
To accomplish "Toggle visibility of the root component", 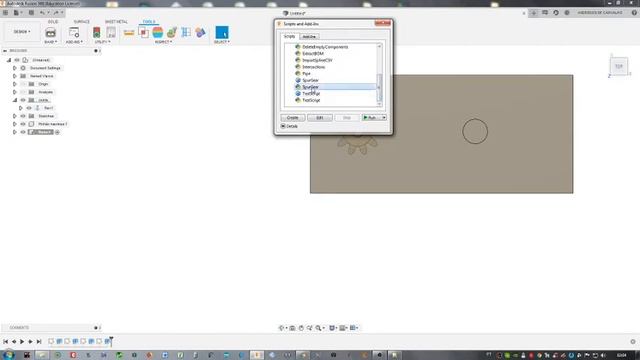I will [17, 60].
